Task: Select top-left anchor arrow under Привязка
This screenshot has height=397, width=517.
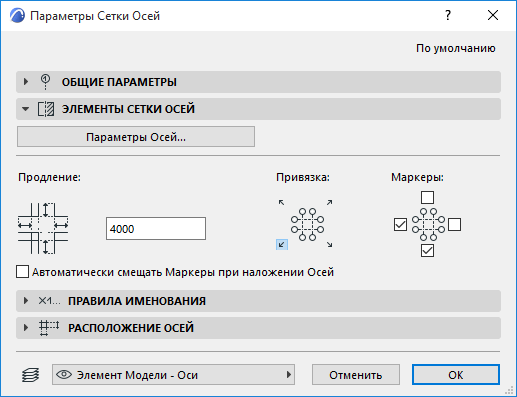Action: pos(282,202)
